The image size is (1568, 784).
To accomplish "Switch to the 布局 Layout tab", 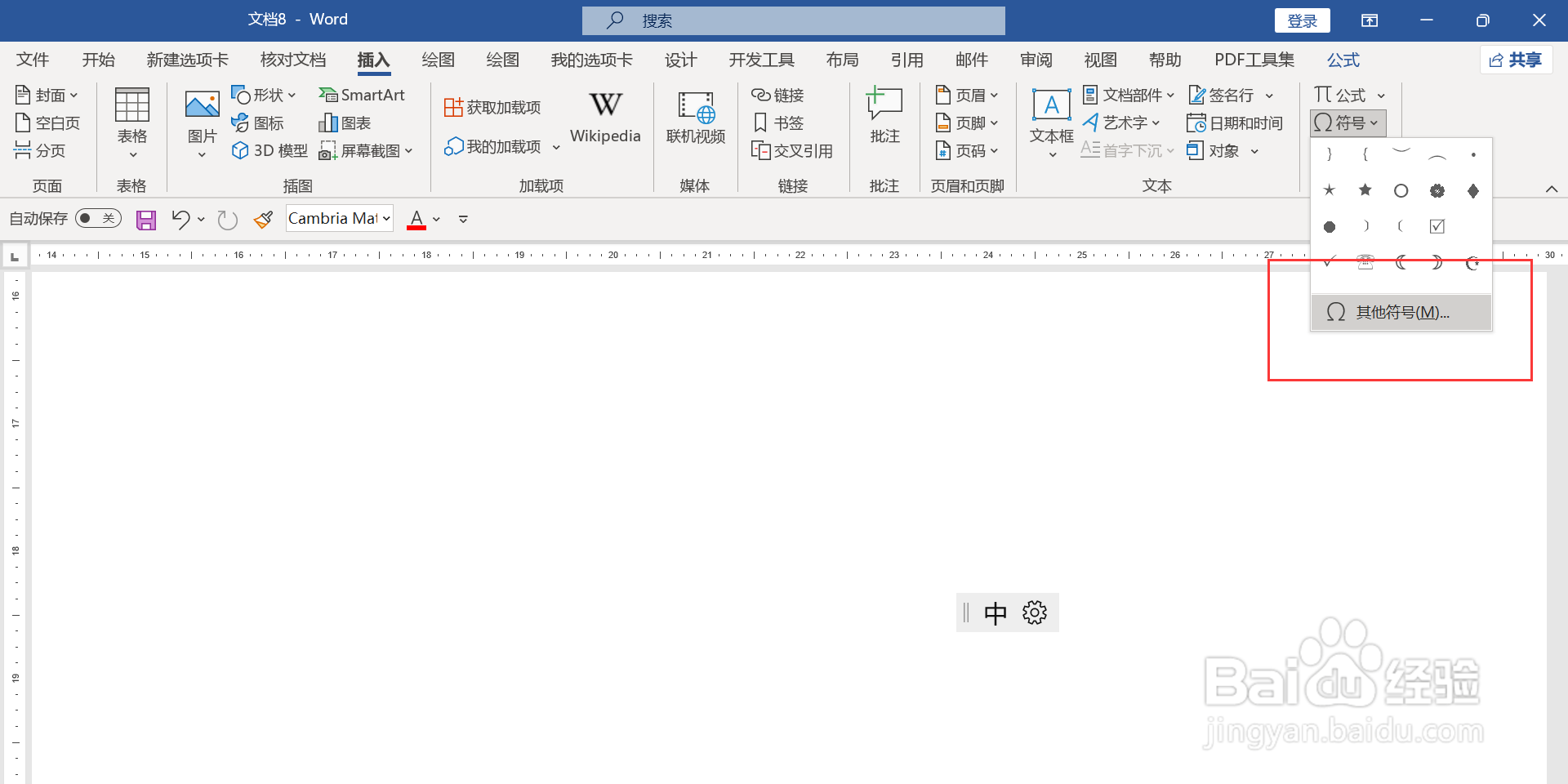I will pos(843,60).
